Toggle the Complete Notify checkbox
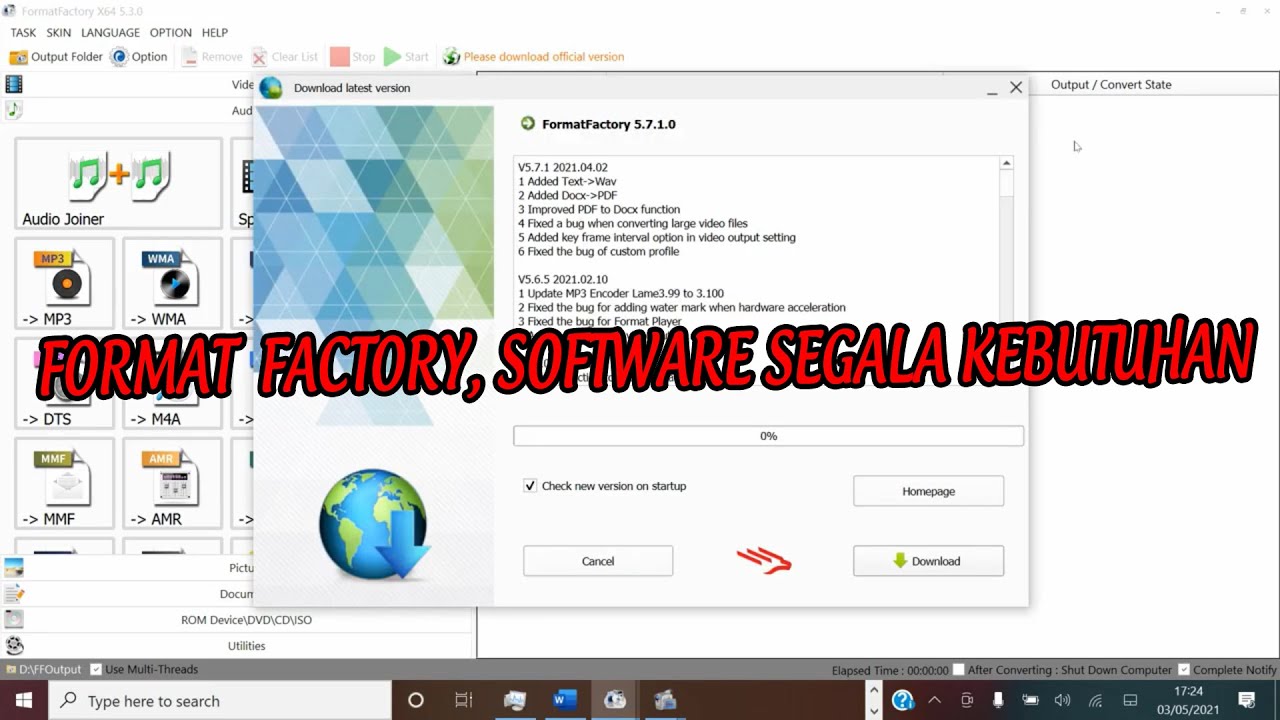The width and height of the screenshot is (1280, 720). 1184,670
